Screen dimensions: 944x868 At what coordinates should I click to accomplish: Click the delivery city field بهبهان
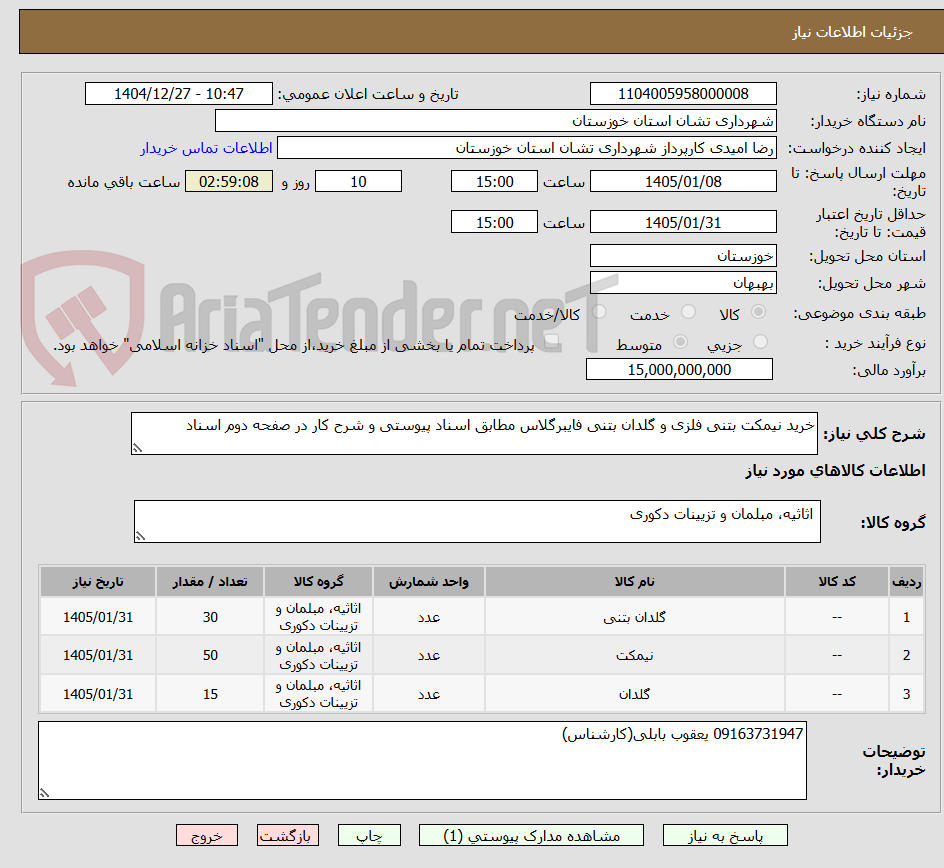pyautogui.click(x=683, y=283)
